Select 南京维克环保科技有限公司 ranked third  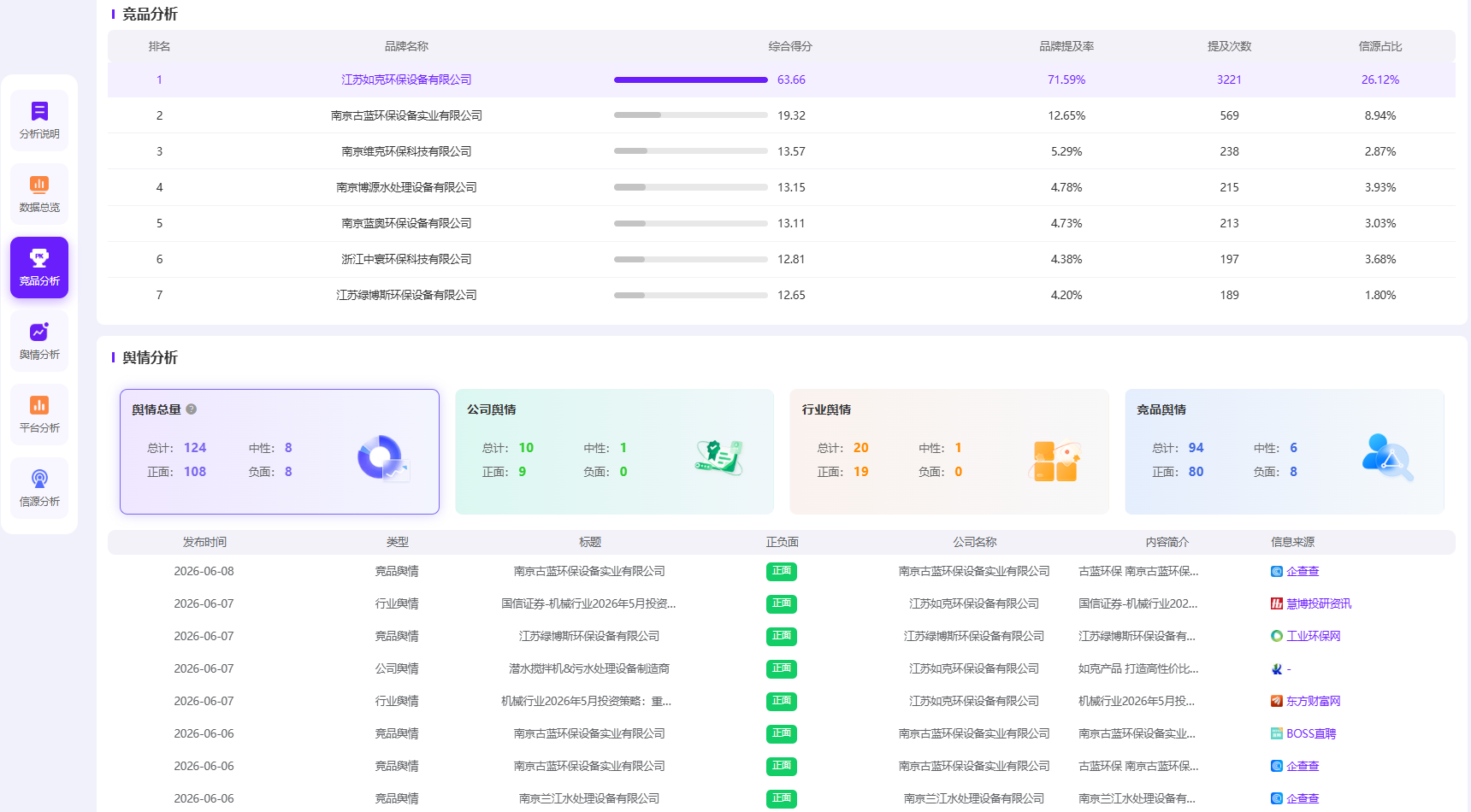pyautogui.click(x=406, y=151)
